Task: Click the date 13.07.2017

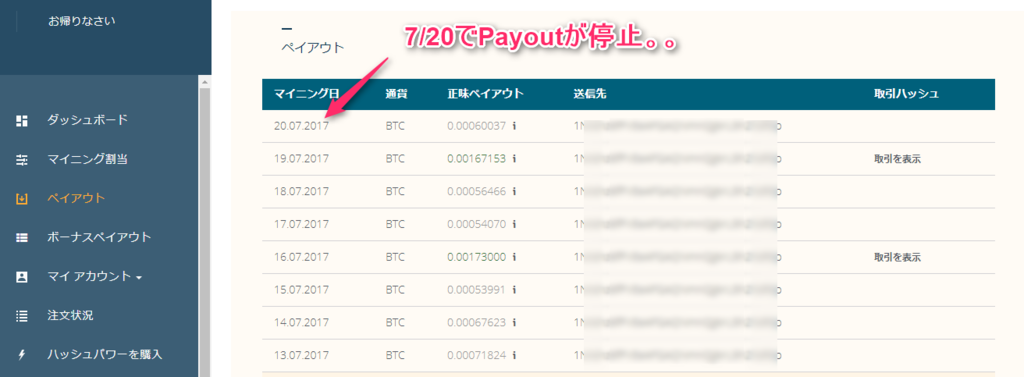Action: (301, 355)
